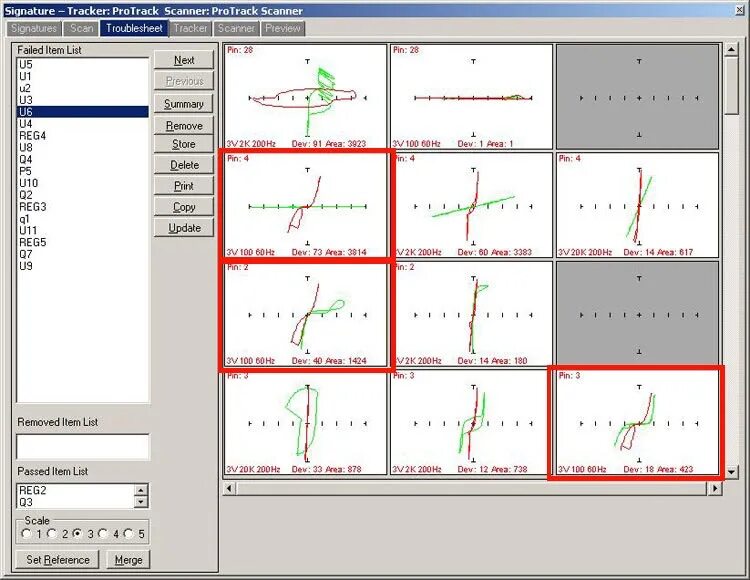This screenshot has height=580, width=750.
Task: Open Pin 4 signature with Dev 14 Area 617
Action: pos(637,205)
